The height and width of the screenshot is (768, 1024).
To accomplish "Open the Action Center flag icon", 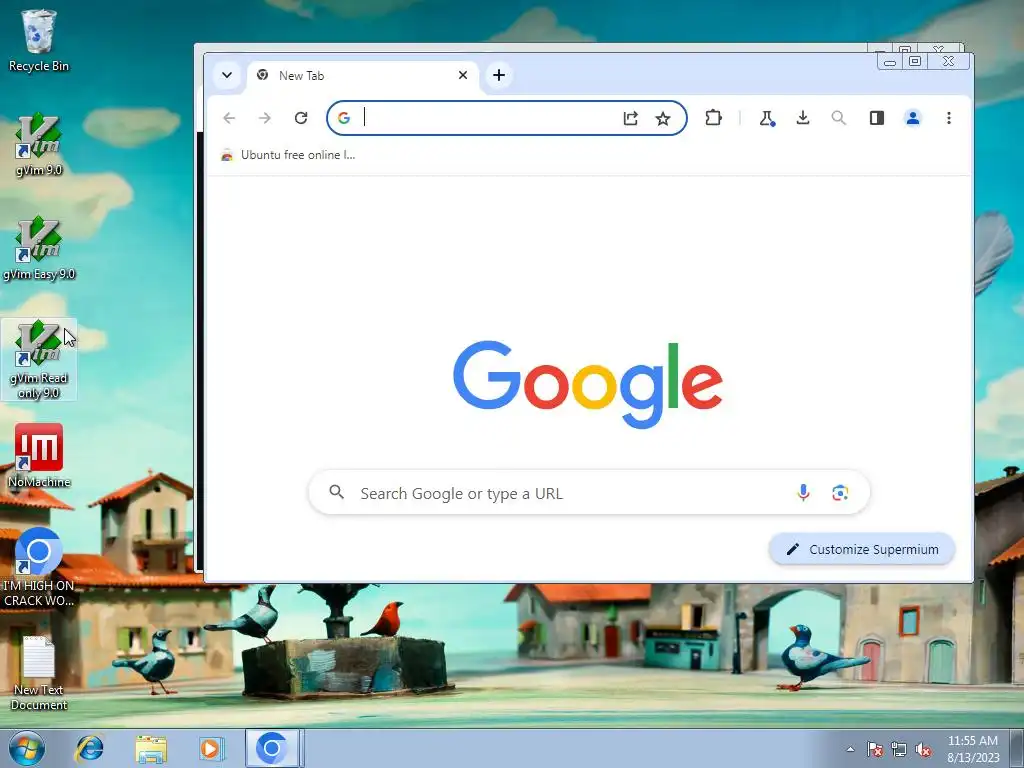I will (x=875, y=749).
